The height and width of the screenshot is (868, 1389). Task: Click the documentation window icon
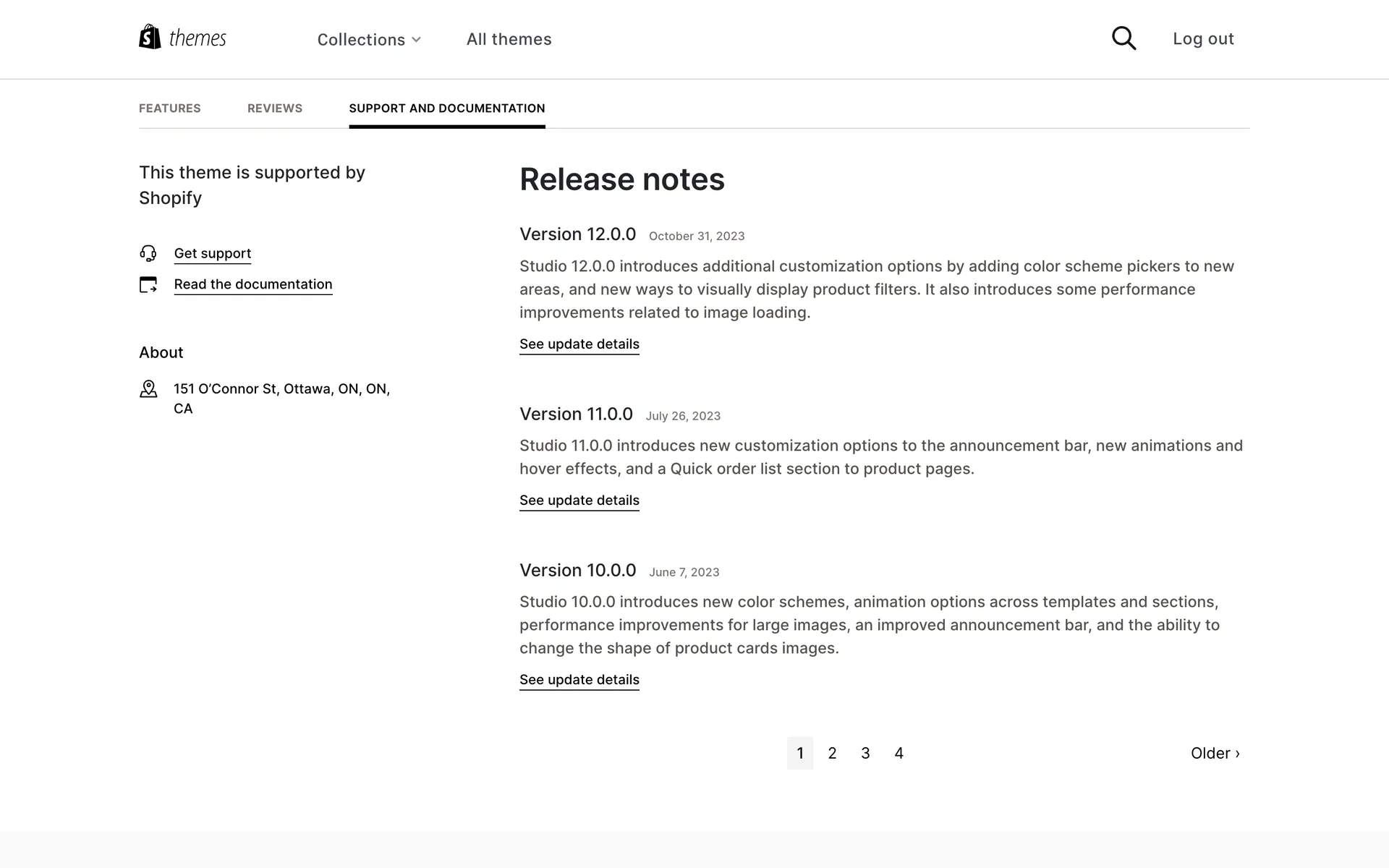148,284
